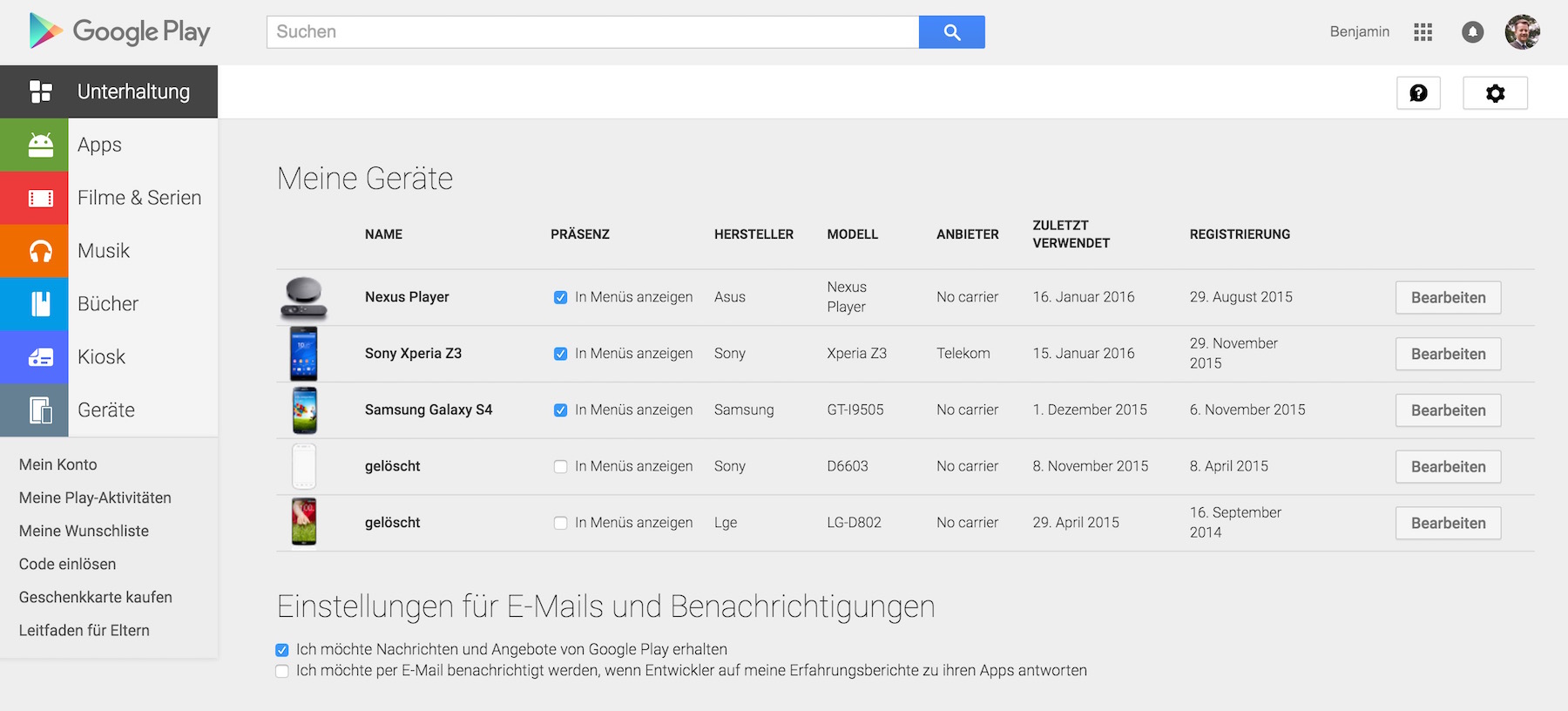Click the blue search magnifier button

click(951, 32)
